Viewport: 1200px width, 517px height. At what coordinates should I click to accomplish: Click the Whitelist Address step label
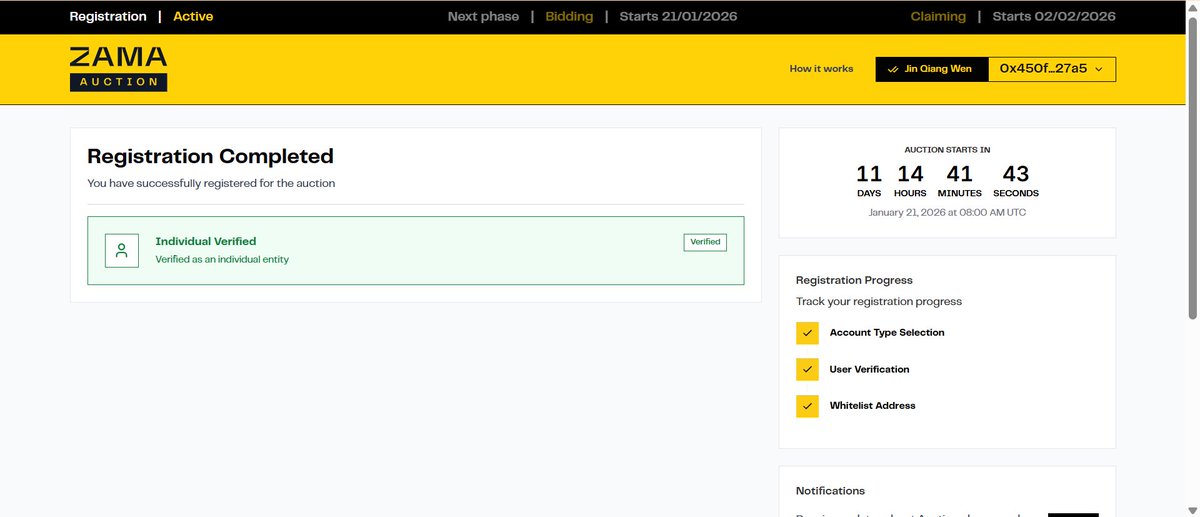point(872,406)
